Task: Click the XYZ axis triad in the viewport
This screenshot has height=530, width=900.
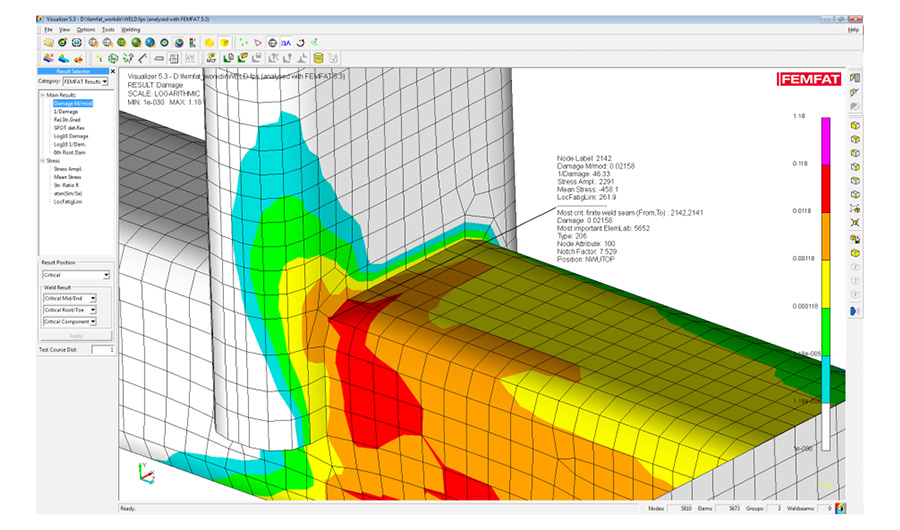Action: 146,473
